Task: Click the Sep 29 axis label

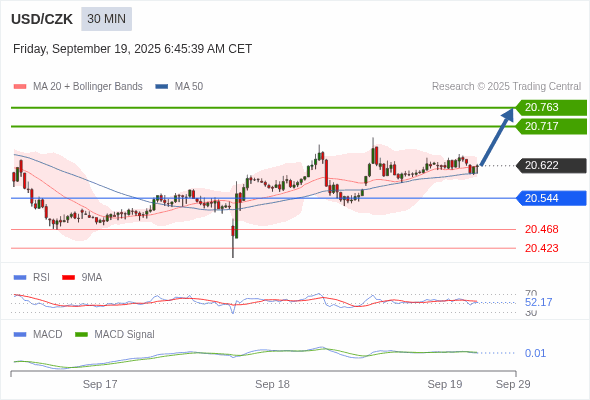Action: tap(513, 384)
